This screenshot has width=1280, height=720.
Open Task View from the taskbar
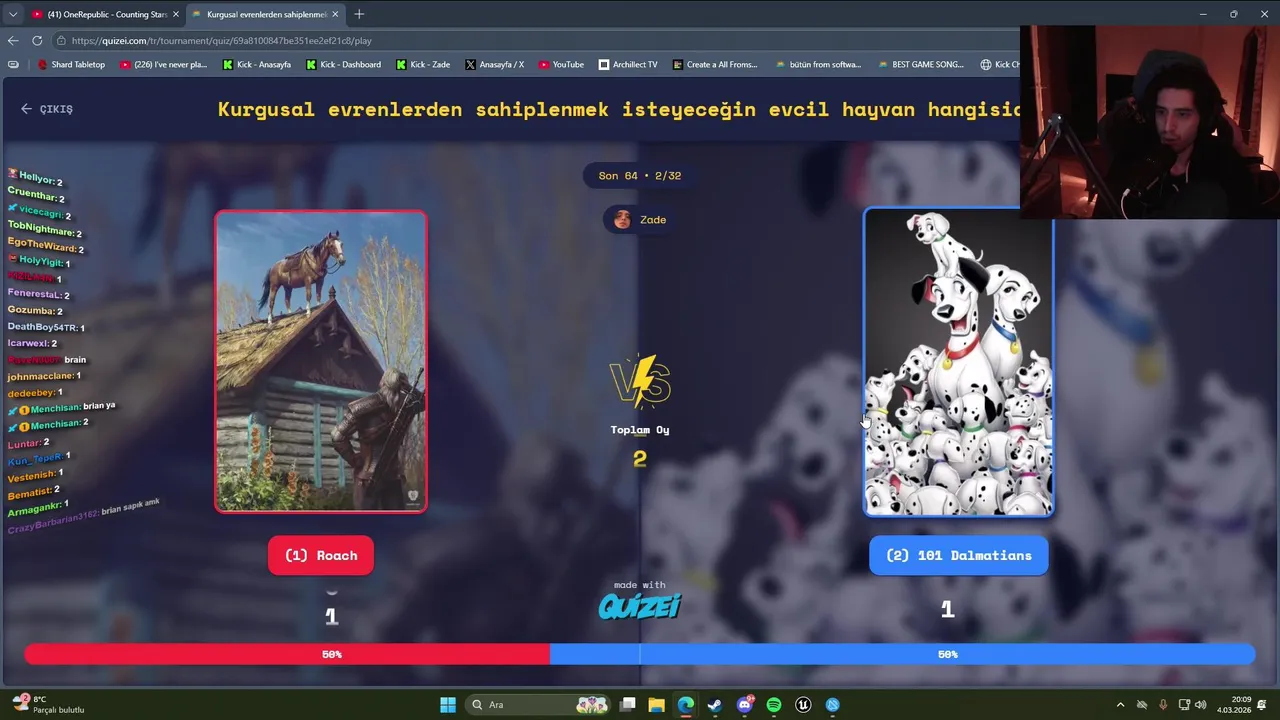[x=627, y=705]
